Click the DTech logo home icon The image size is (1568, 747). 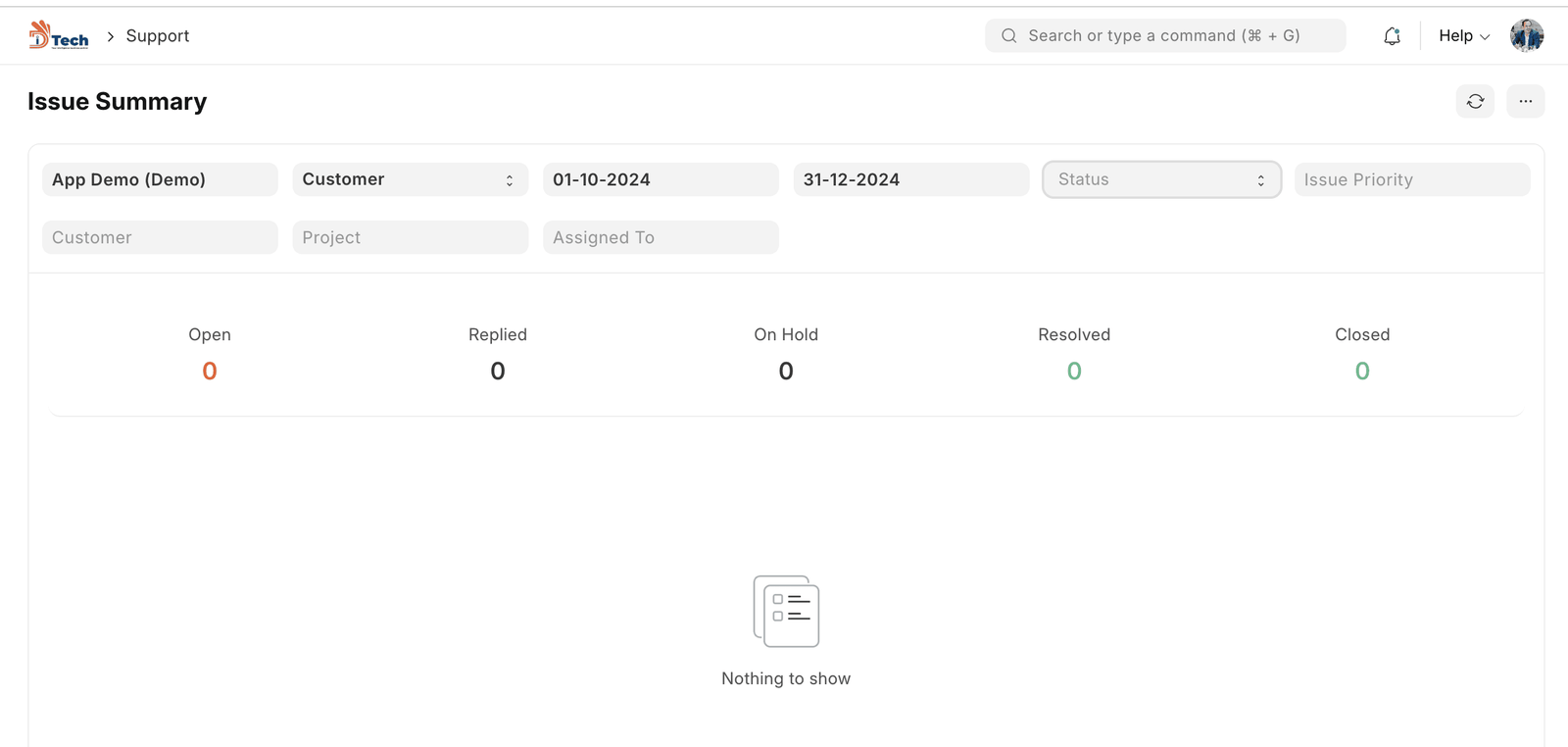point(59,35)
